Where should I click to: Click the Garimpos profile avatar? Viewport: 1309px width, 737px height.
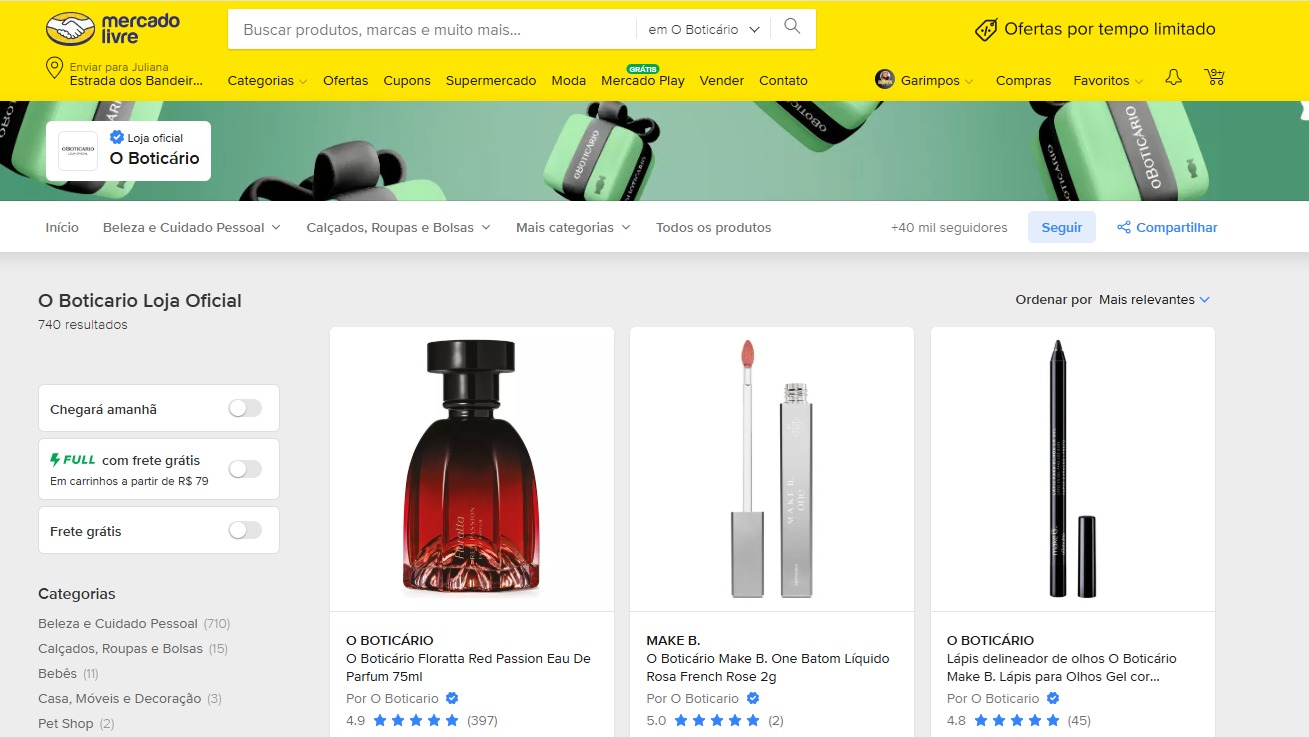click(x=884, y=79)
